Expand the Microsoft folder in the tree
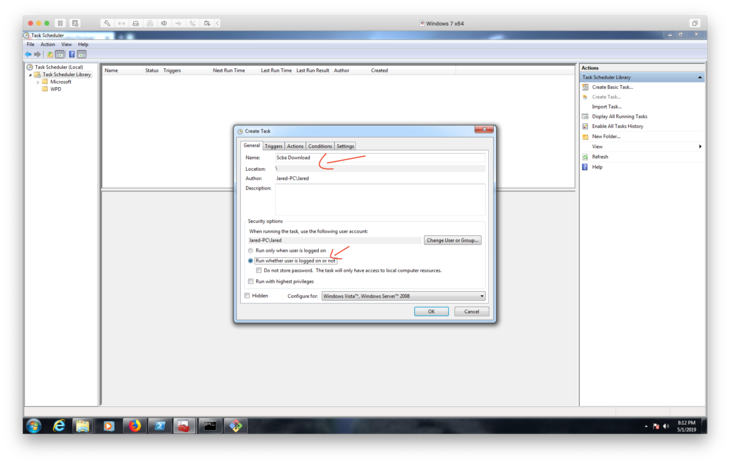Viewport: 730px width, 464px height. tap(38, 82)
